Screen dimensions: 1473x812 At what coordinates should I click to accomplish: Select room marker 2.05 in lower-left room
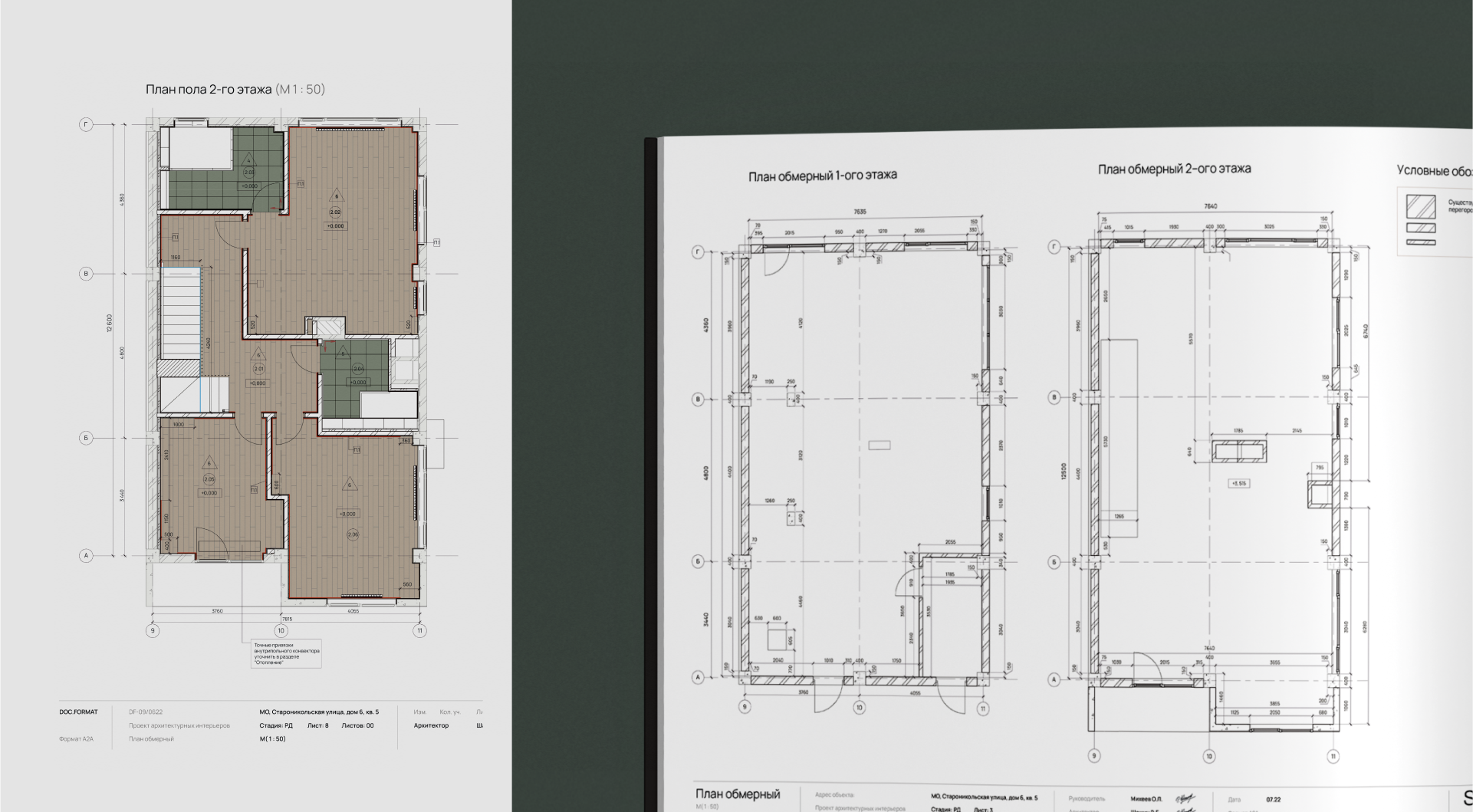pos(209,479)
